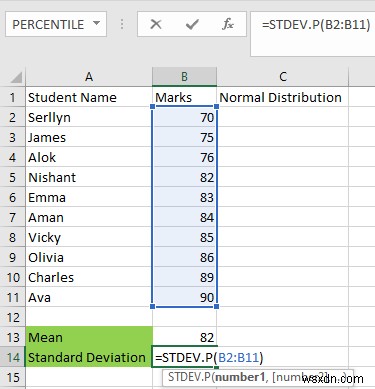
Task: Click the formula bar resize dots handle
Action: [x=122, y=24]
